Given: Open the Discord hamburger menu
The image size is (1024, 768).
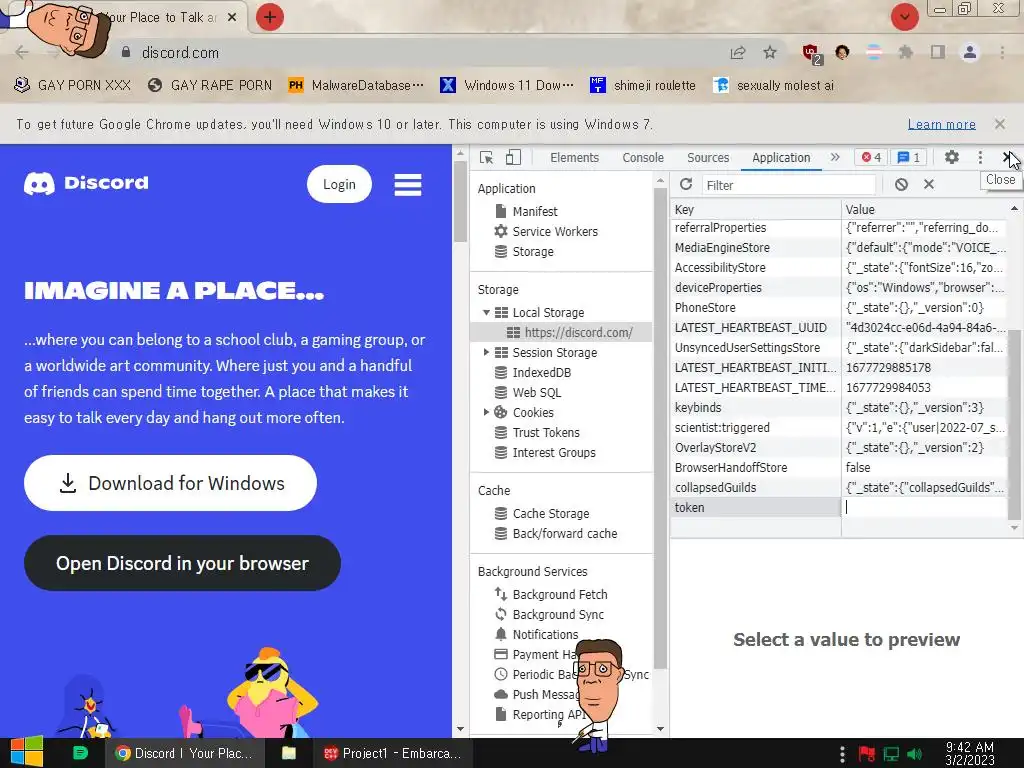Looking at the screenshot, I should pyautogui.click(x=408, y=185).
